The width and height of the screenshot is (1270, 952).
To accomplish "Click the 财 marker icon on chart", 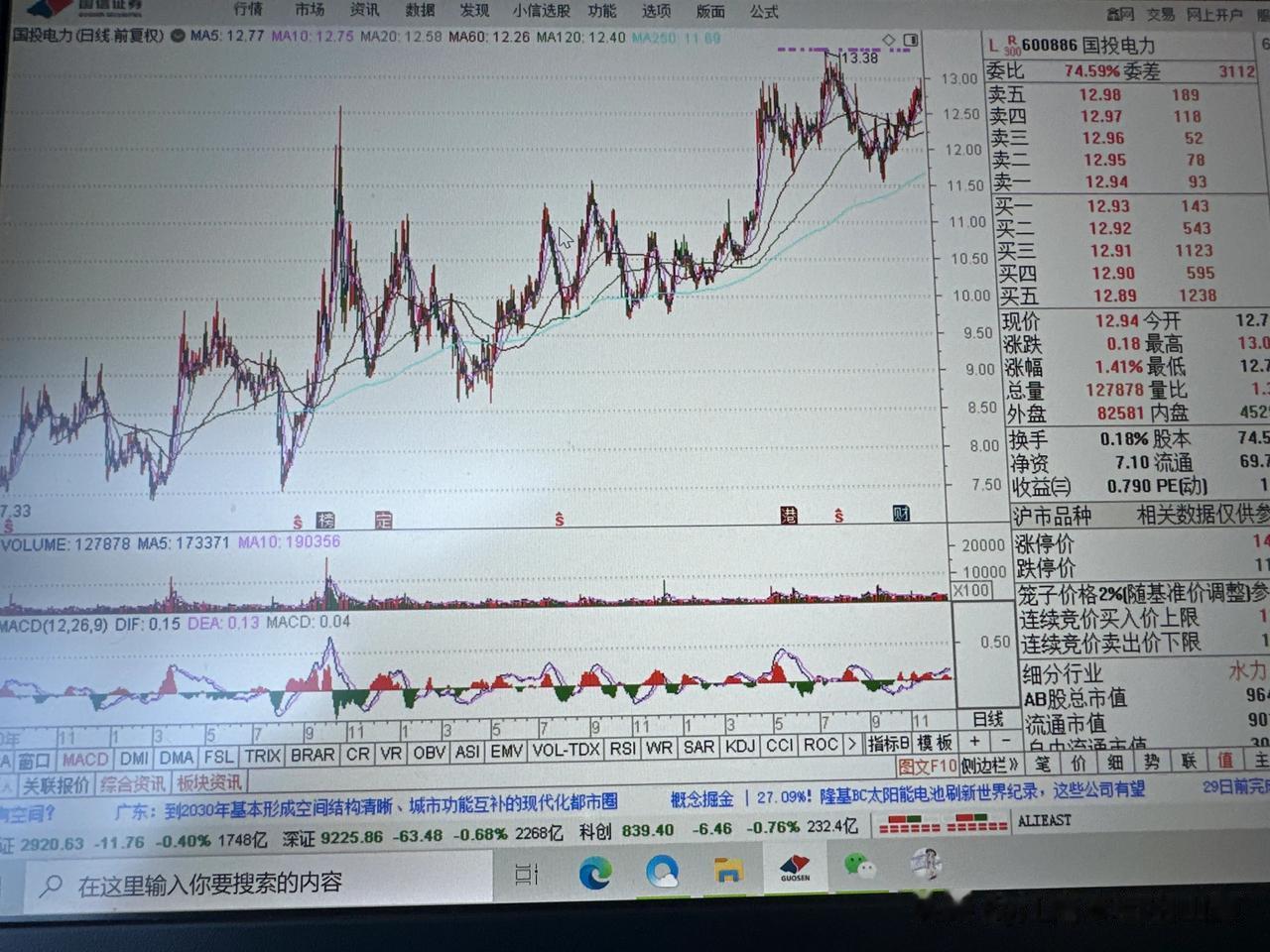I will [901, 513].
